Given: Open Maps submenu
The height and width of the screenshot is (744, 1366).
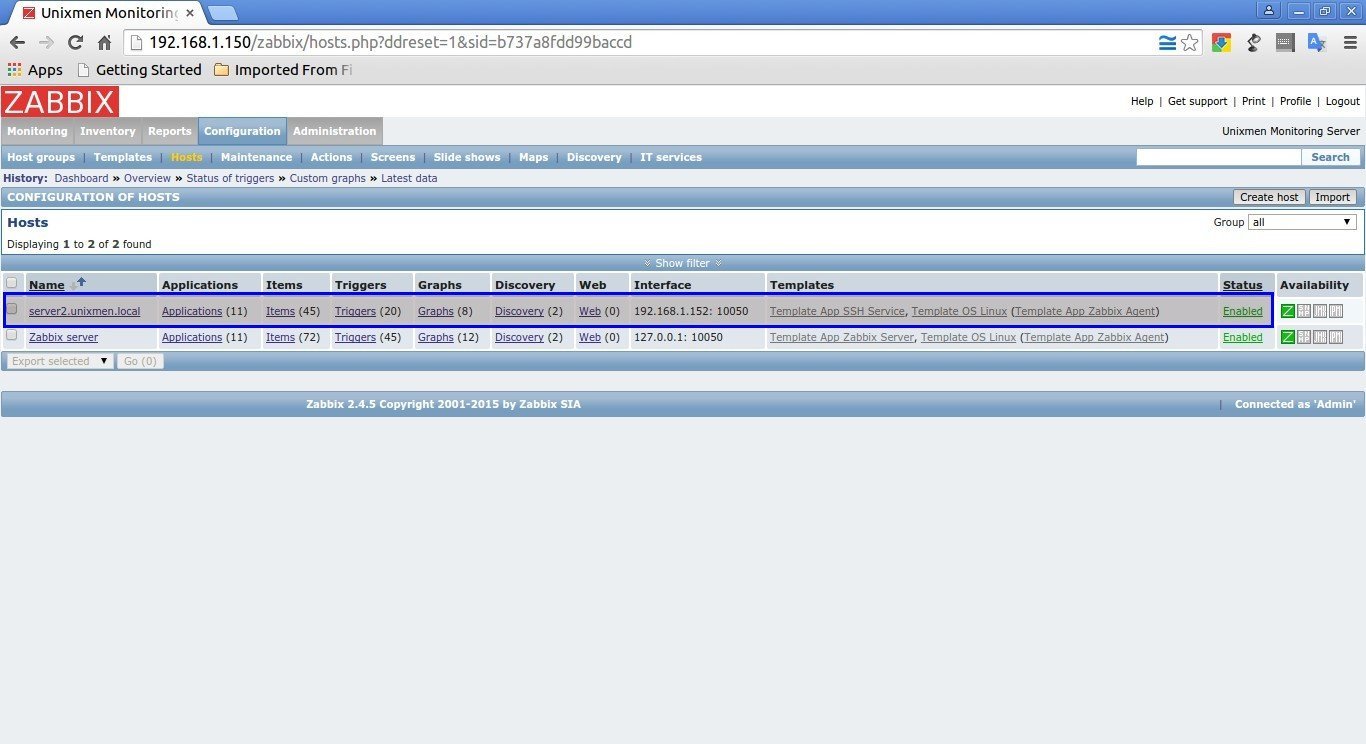Looking at the screenshot, I should pos(534,157).
